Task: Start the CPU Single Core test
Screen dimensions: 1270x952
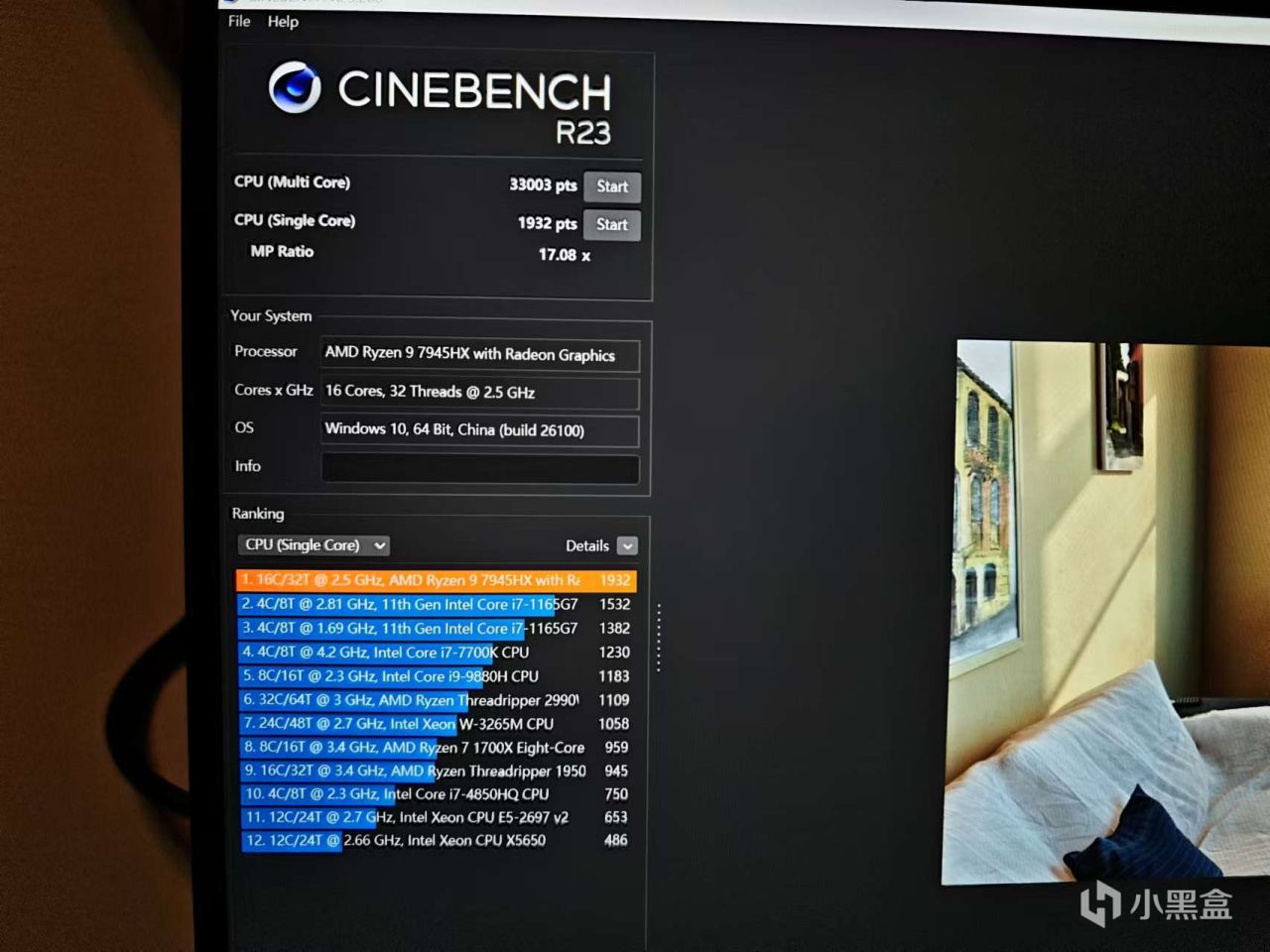Action: click(x=612, y=225)
